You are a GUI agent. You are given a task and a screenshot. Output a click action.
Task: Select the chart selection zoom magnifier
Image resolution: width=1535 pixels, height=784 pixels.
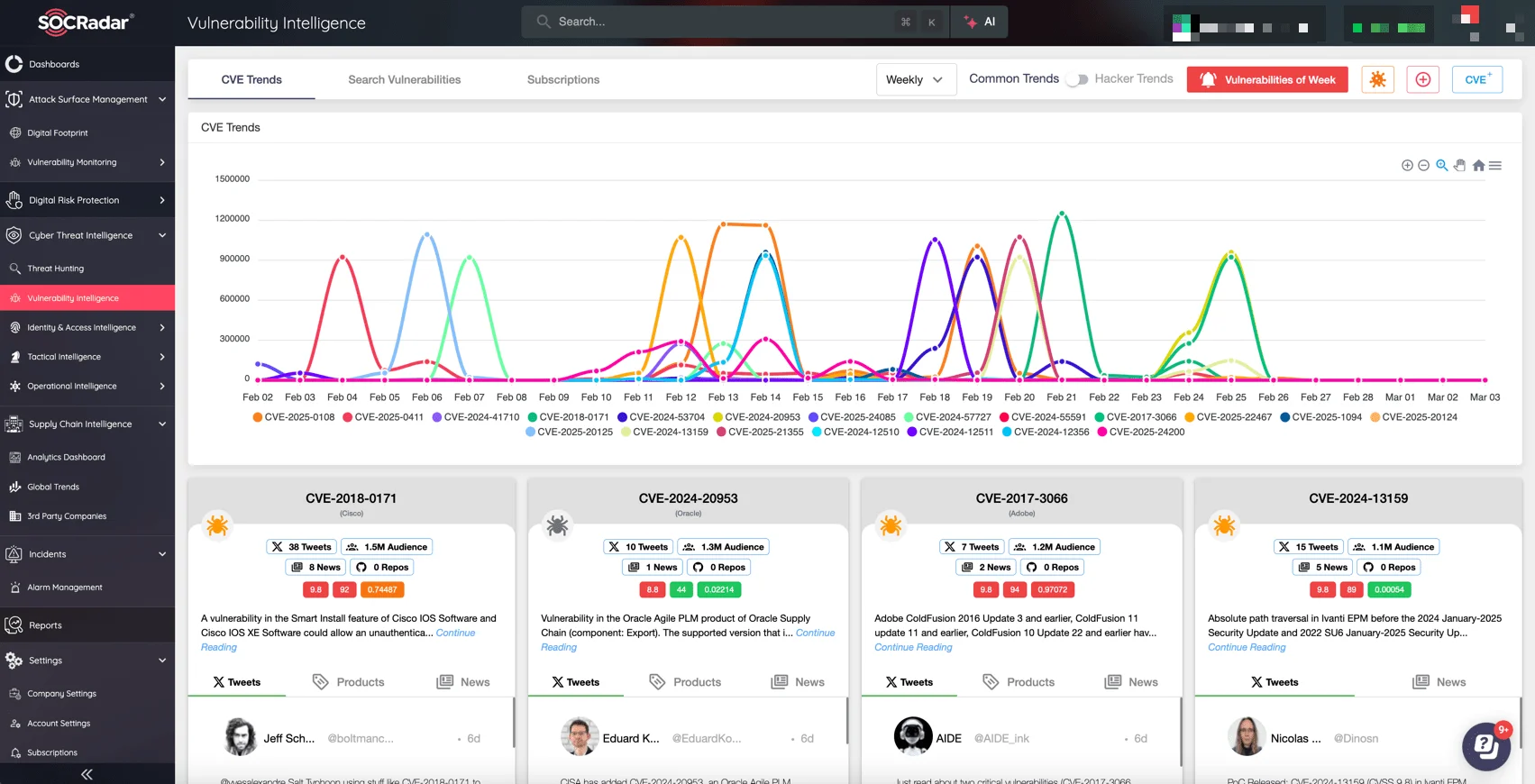pos(1442,166)
